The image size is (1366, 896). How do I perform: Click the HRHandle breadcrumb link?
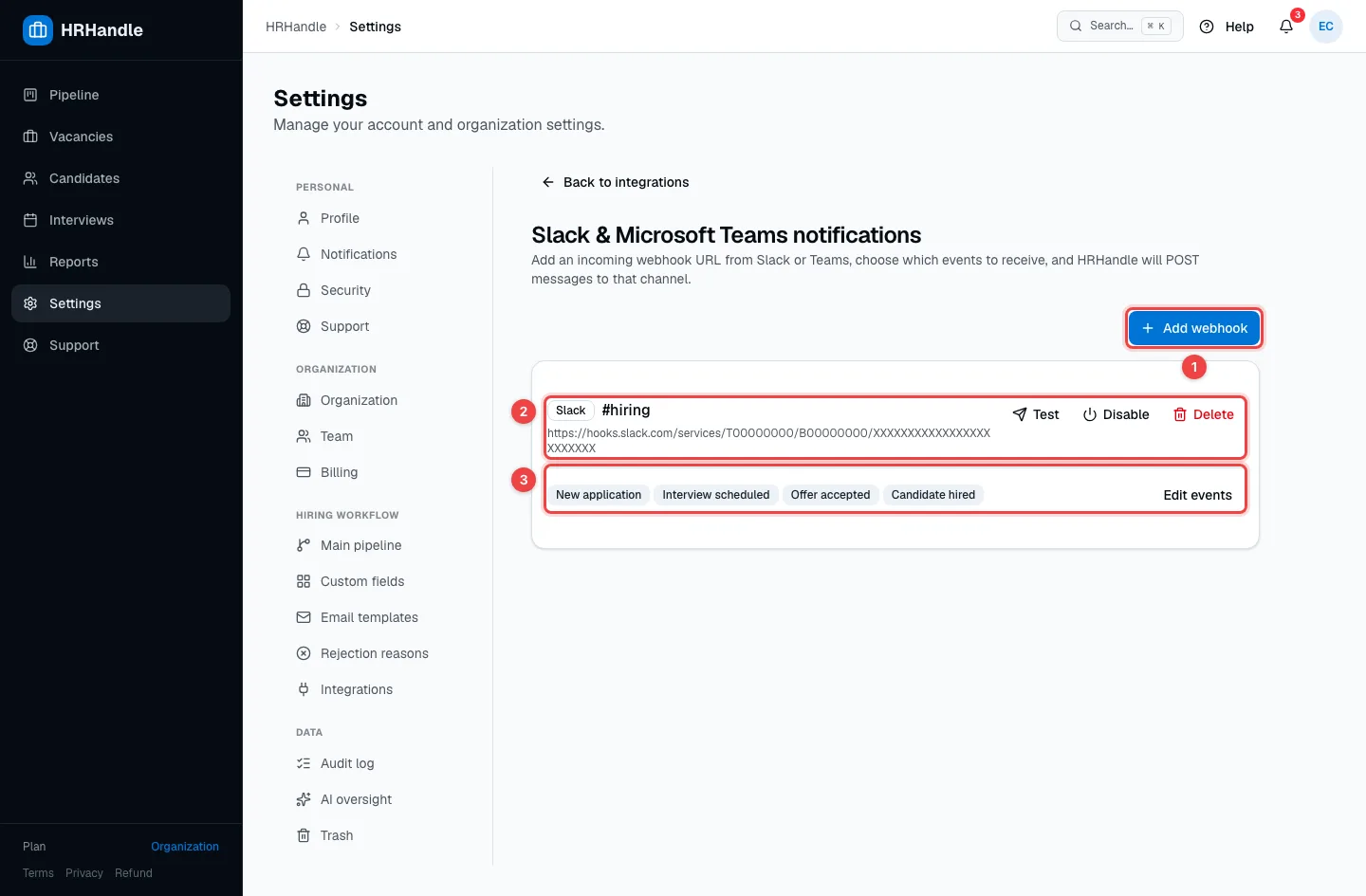296,27
